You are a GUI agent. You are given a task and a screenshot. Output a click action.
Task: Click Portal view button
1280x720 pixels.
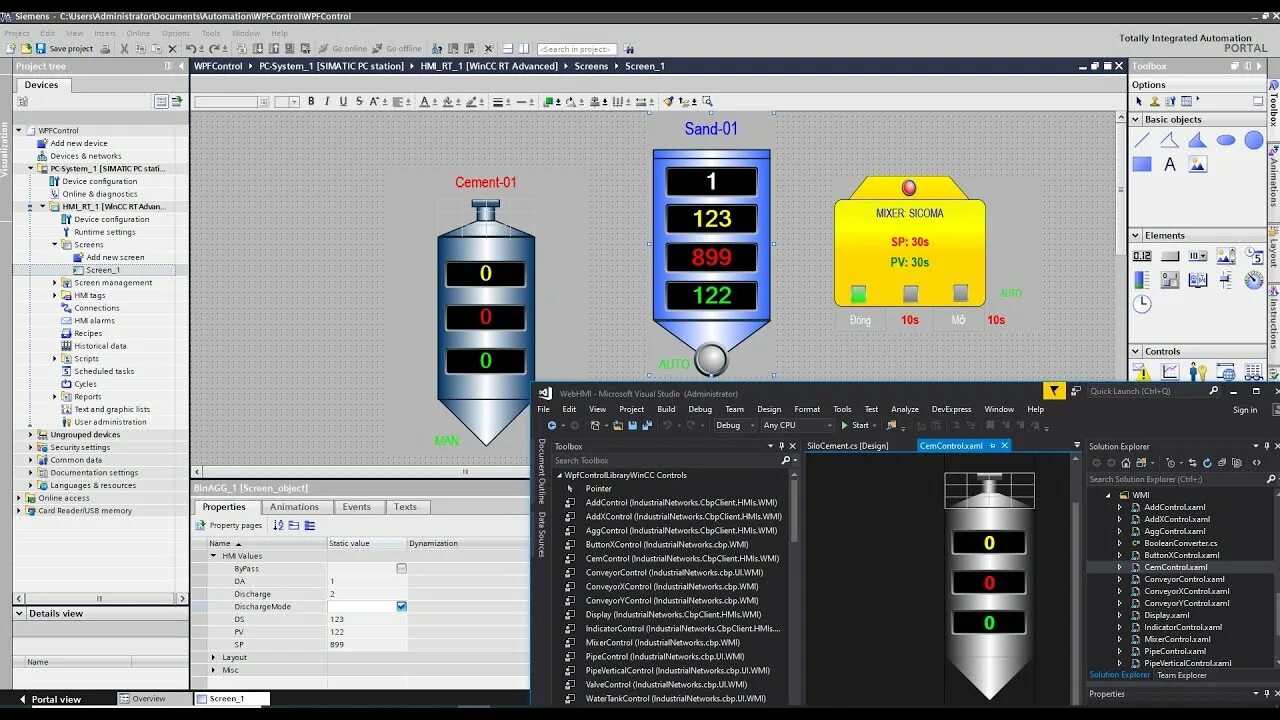coord(50,699)
